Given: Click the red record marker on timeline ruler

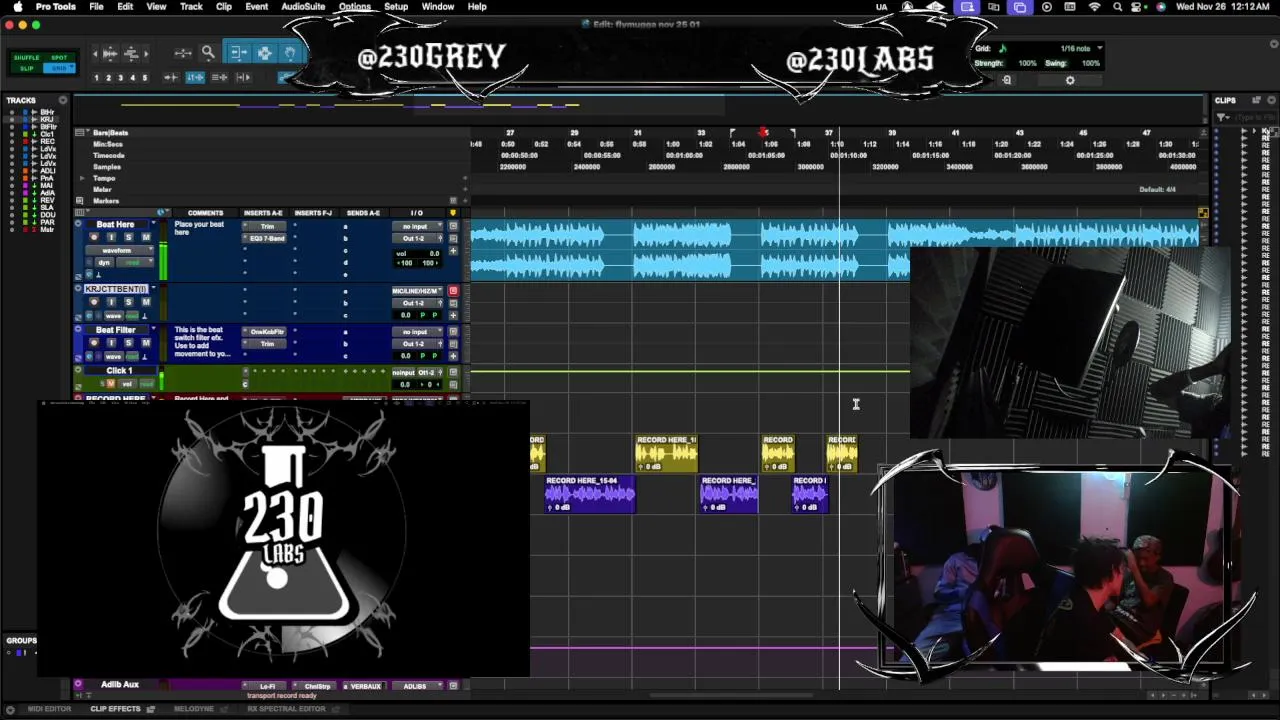Looking at the screenshot, I should click(x=763, y=132).
